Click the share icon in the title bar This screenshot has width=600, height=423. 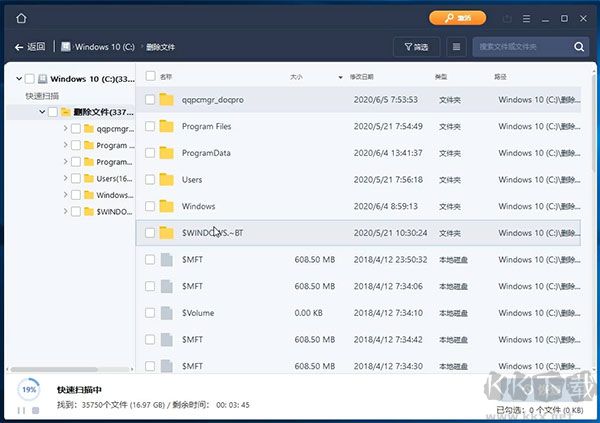[508, 18]
